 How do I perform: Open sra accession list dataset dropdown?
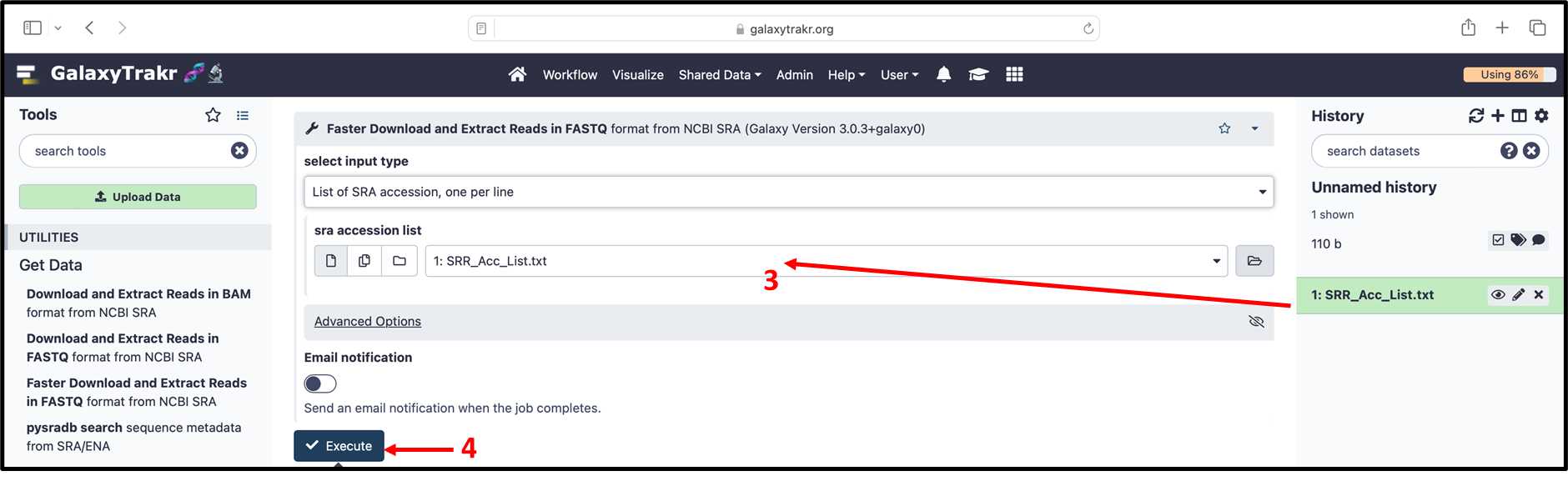click(826, 261)
